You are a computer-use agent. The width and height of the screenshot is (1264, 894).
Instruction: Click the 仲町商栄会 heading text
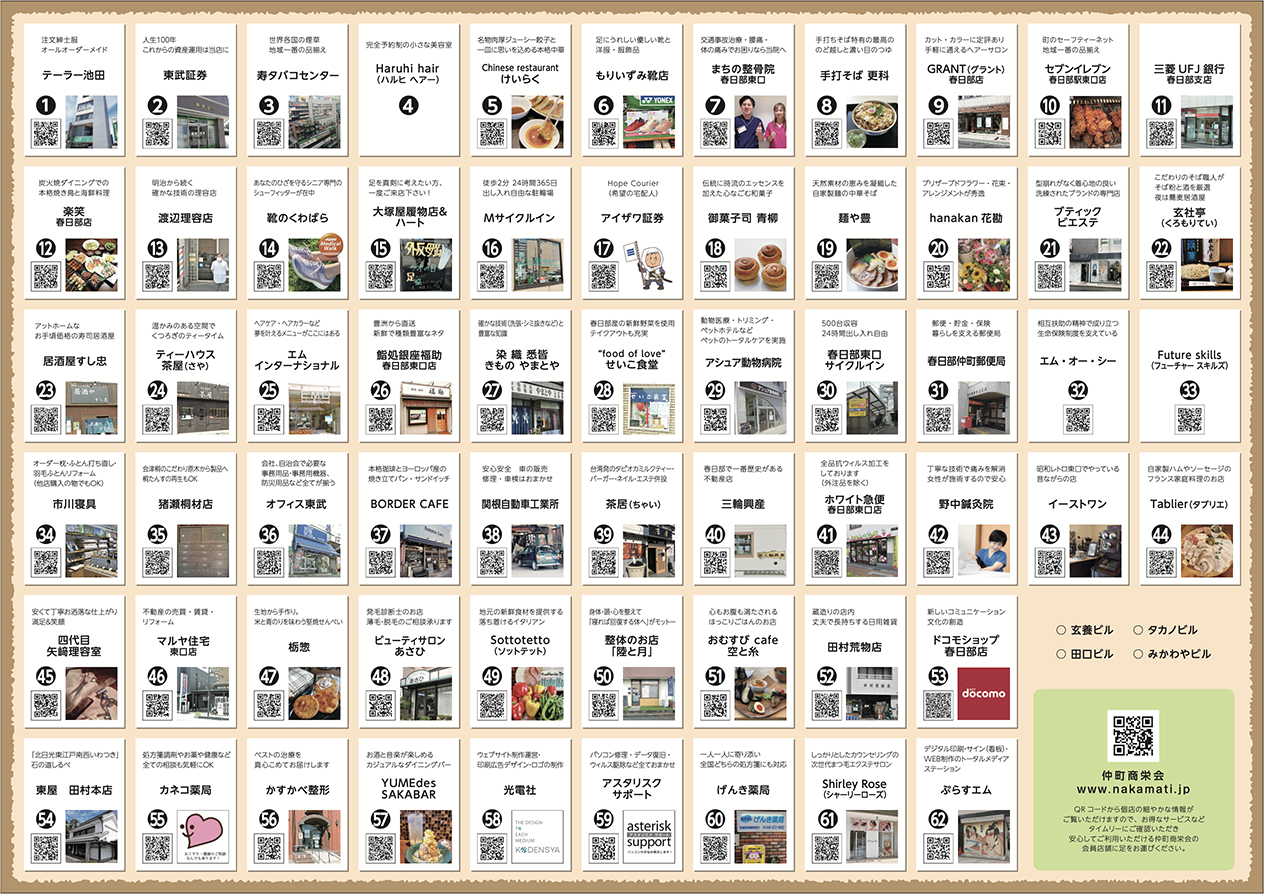point(1133,774)
